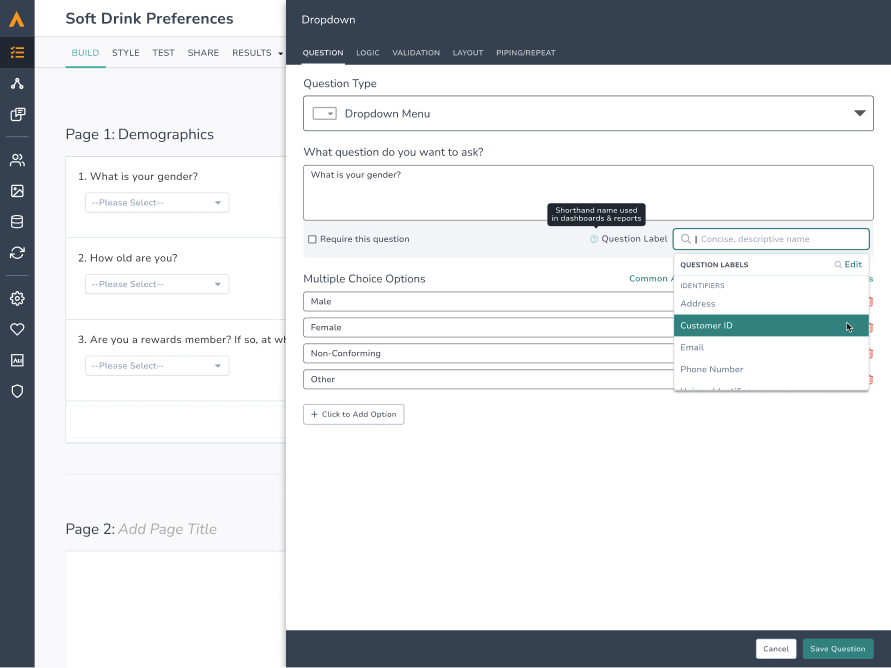
Task: Click the search magnifier in label field
Action: pyautogui.click(x=686, y=239)
